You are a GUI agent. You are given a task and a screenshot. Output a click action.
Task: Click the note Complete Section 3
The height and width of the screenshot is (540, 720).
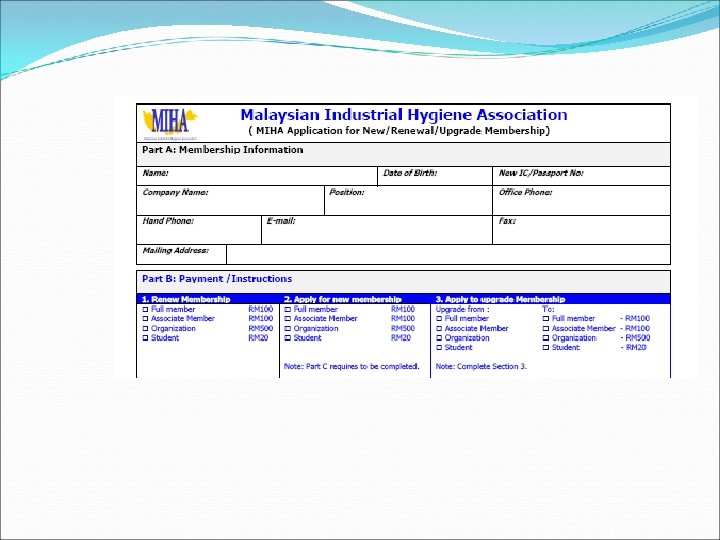tap(481, 366)
